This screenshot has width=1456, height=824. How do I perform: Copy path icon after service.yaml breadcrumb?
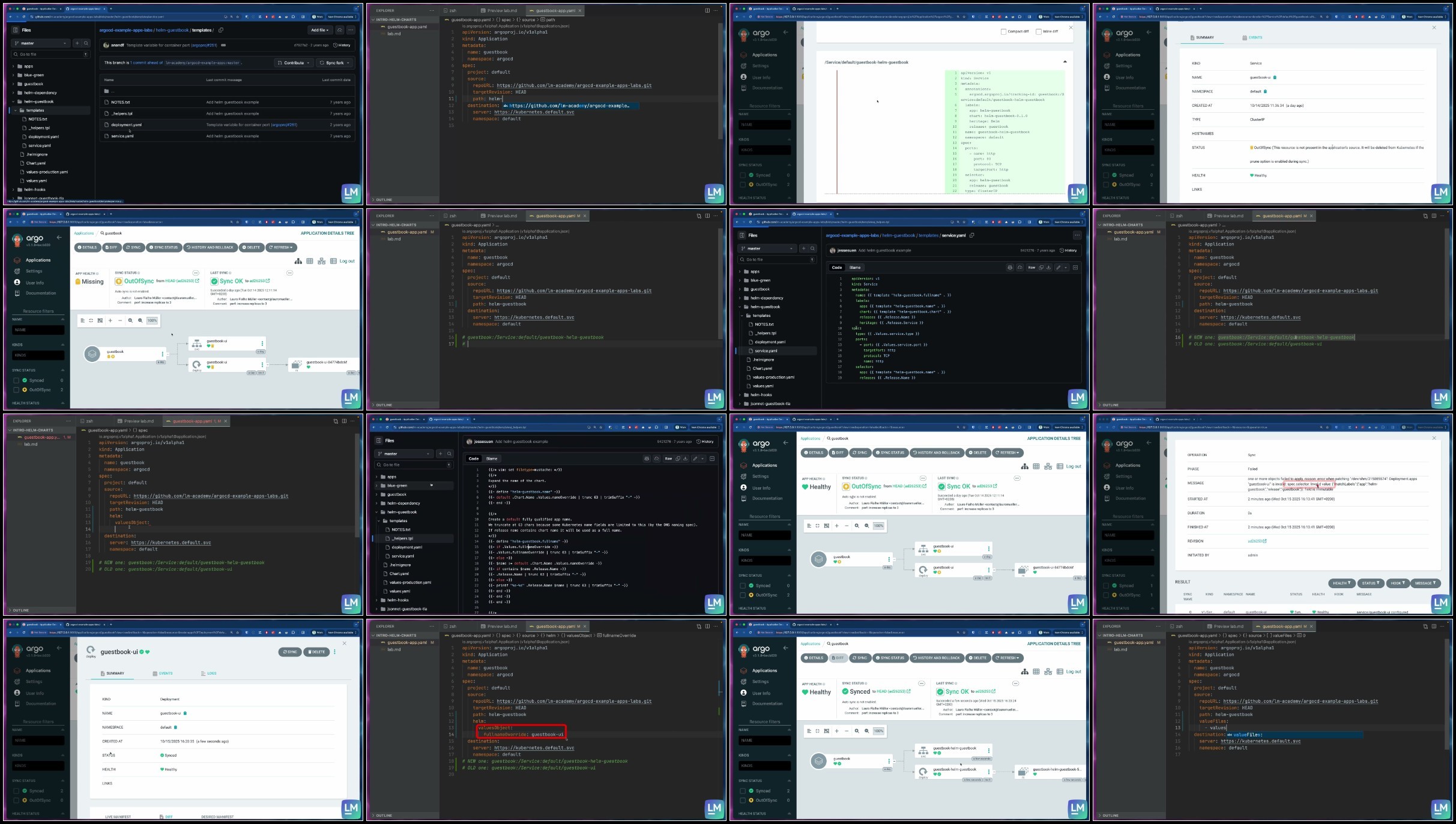click(971, 235)
